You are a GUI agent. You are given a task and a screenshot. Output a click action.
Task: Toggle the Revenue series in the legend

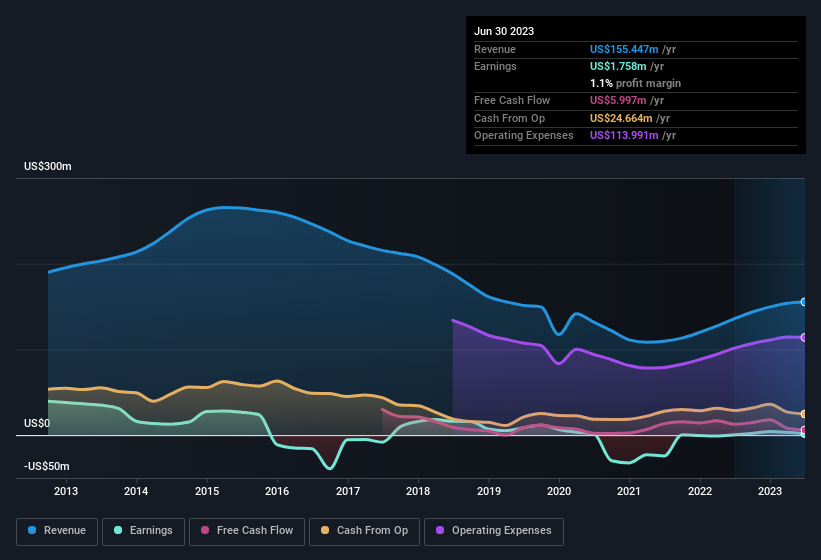pyautogui.click(x=58, y=531)
